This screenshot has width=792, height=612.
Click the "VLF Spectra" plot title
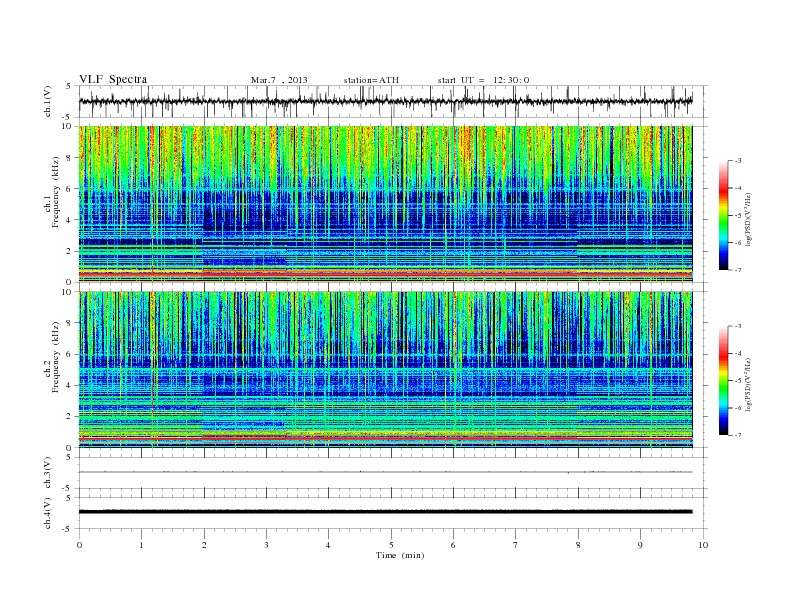click(113, 79)
